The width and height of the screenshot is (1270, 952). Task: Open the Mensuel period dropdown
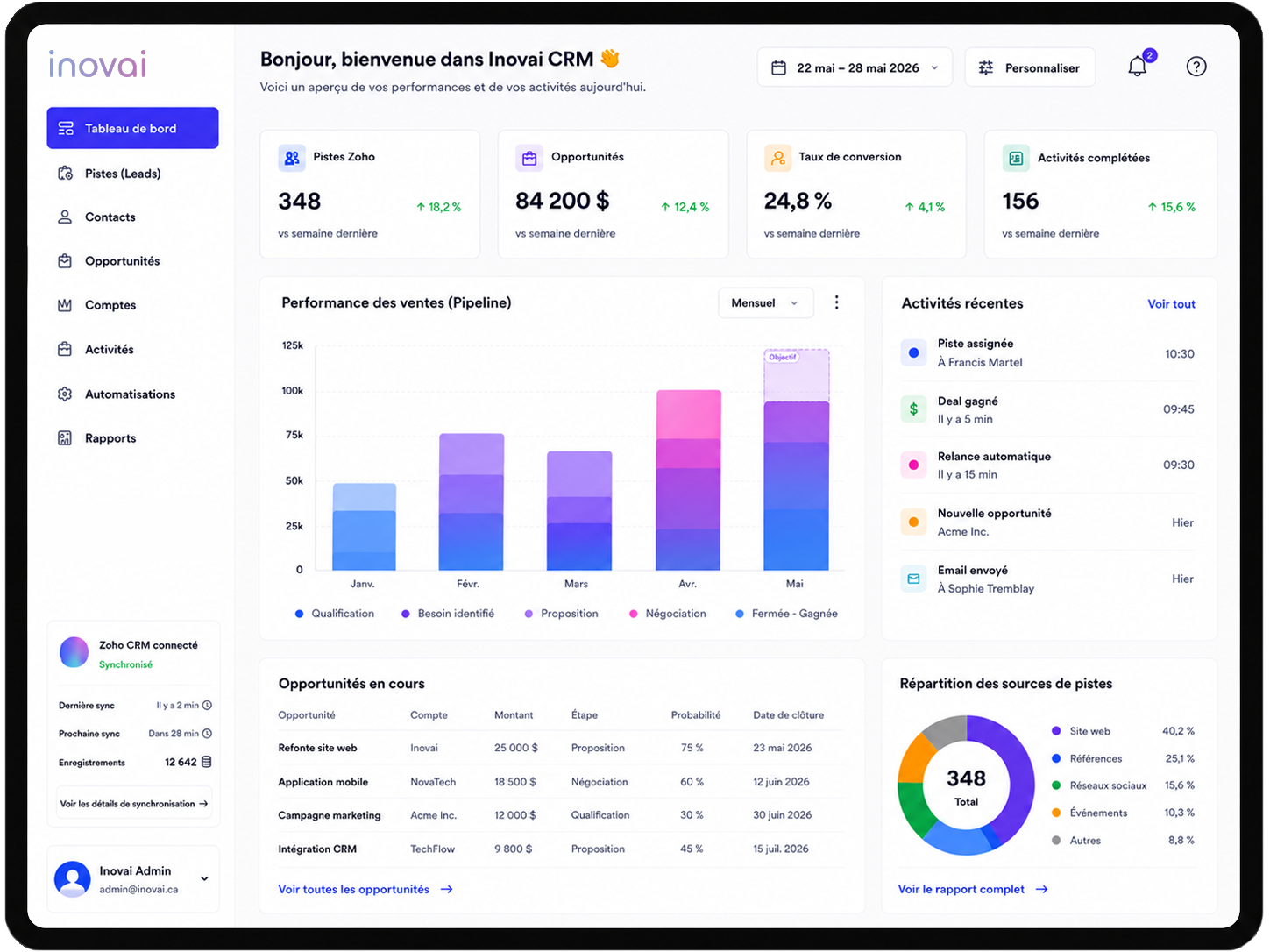coord(766,302)
